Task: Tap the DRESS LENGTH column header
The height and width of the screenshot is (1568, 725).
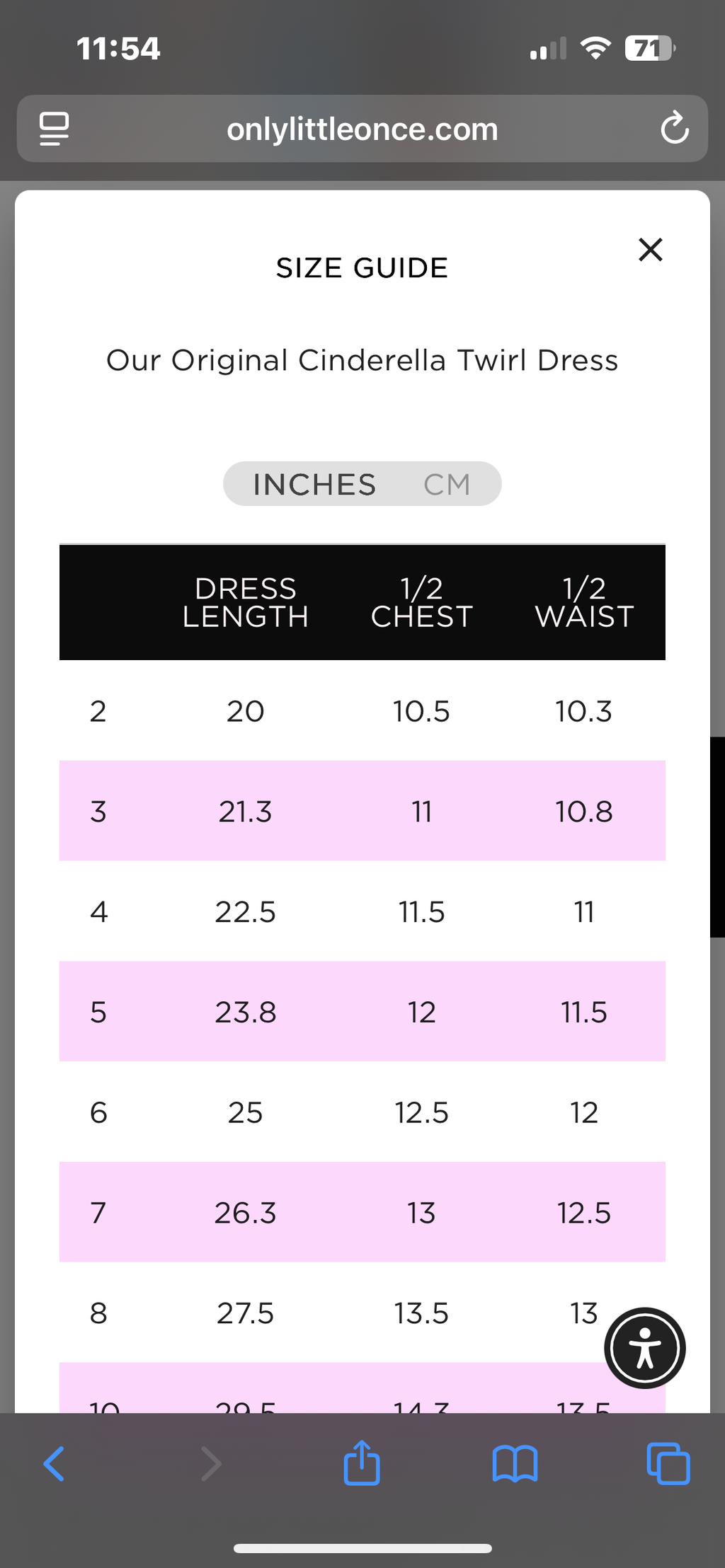Action: [245, 602]
